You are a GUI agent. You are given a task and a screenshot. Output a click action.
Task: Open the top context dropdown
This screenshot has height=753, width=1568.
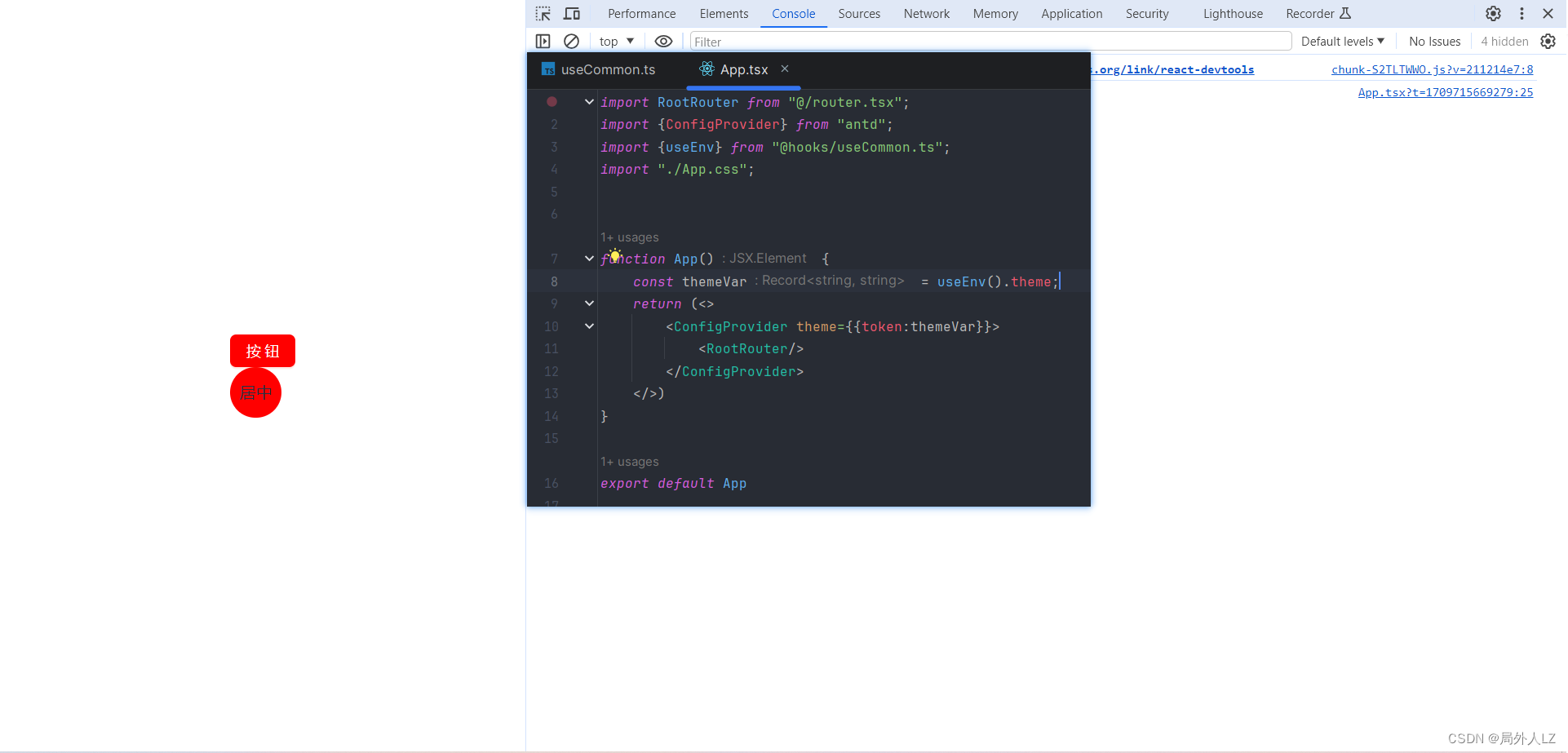point(617,42)
